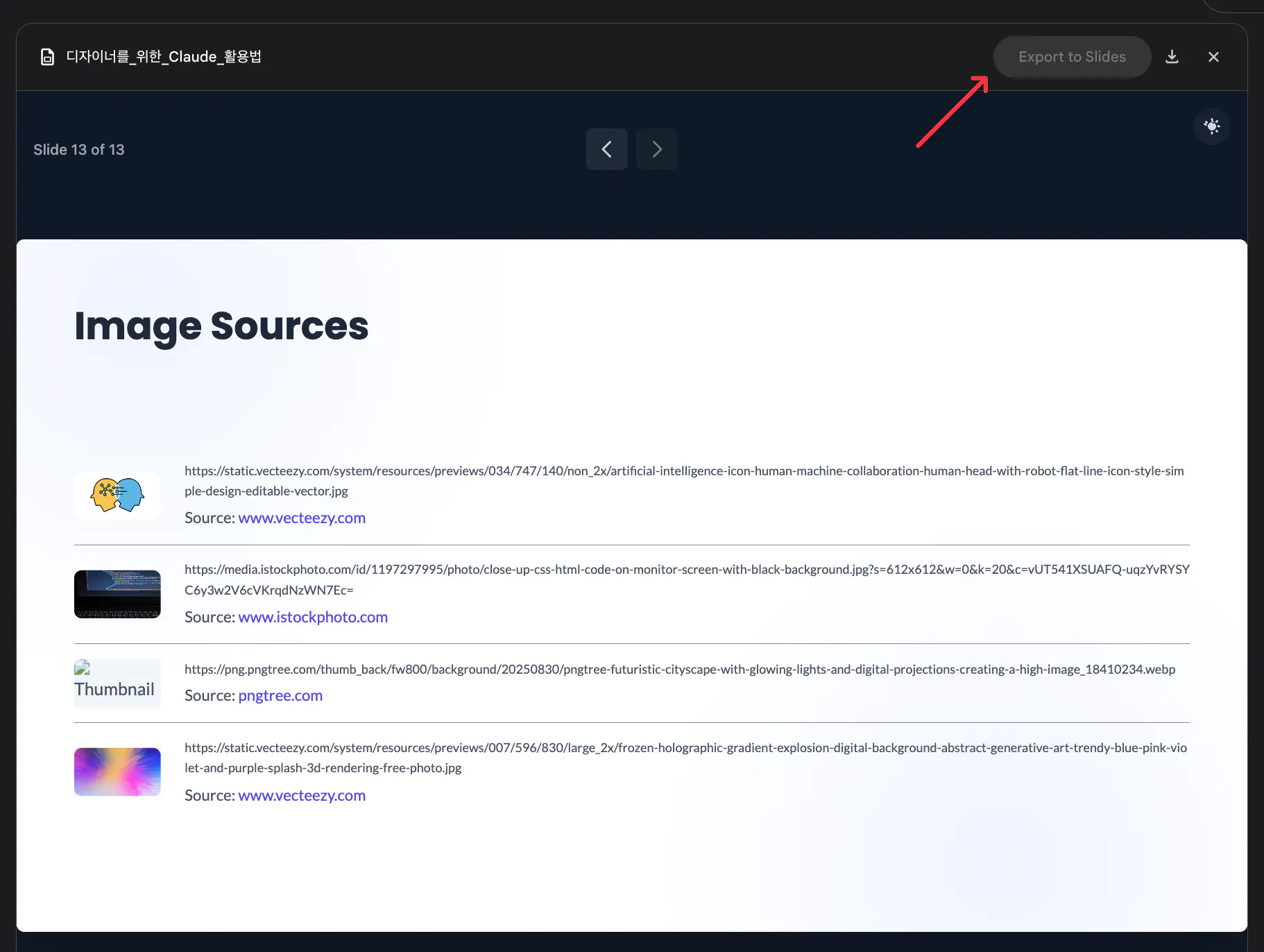Click the pngtree image URL text
The height and width of the screenshot is (952, 1264).
pyautogui.click(x=679, y=669)
